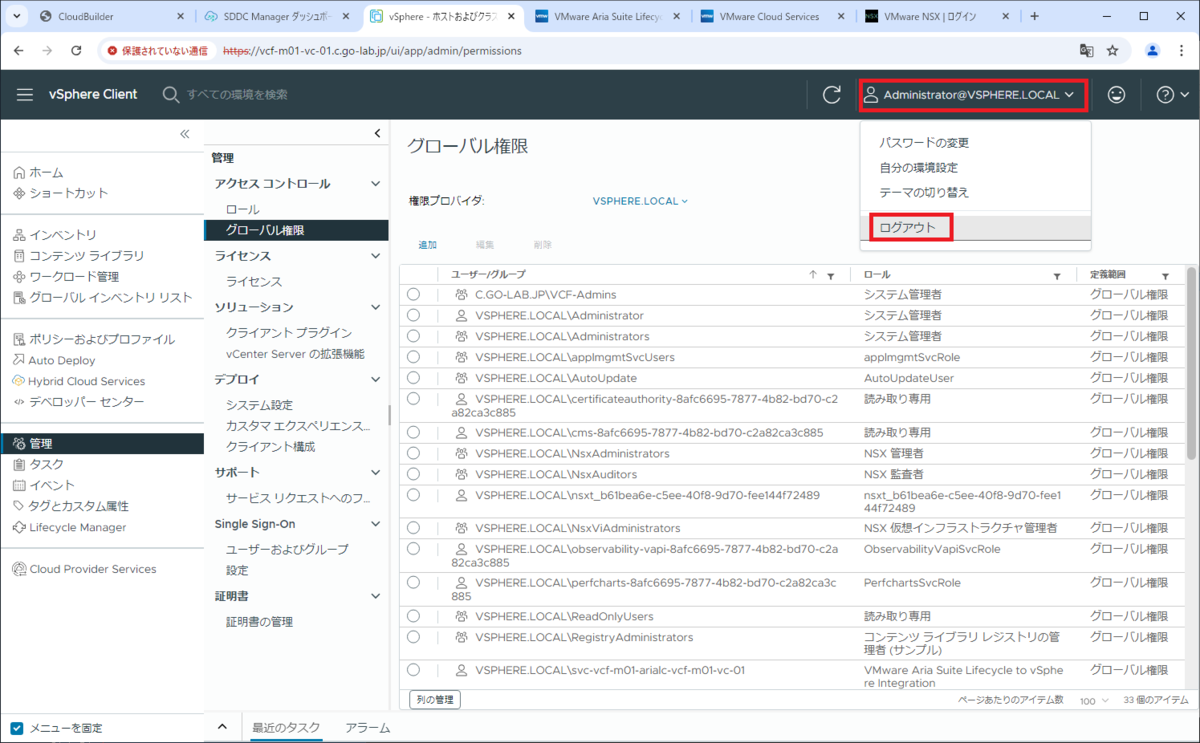Click ログアウト in user menu
This screenshot has height=743, width=1200.
click(909, 227)
